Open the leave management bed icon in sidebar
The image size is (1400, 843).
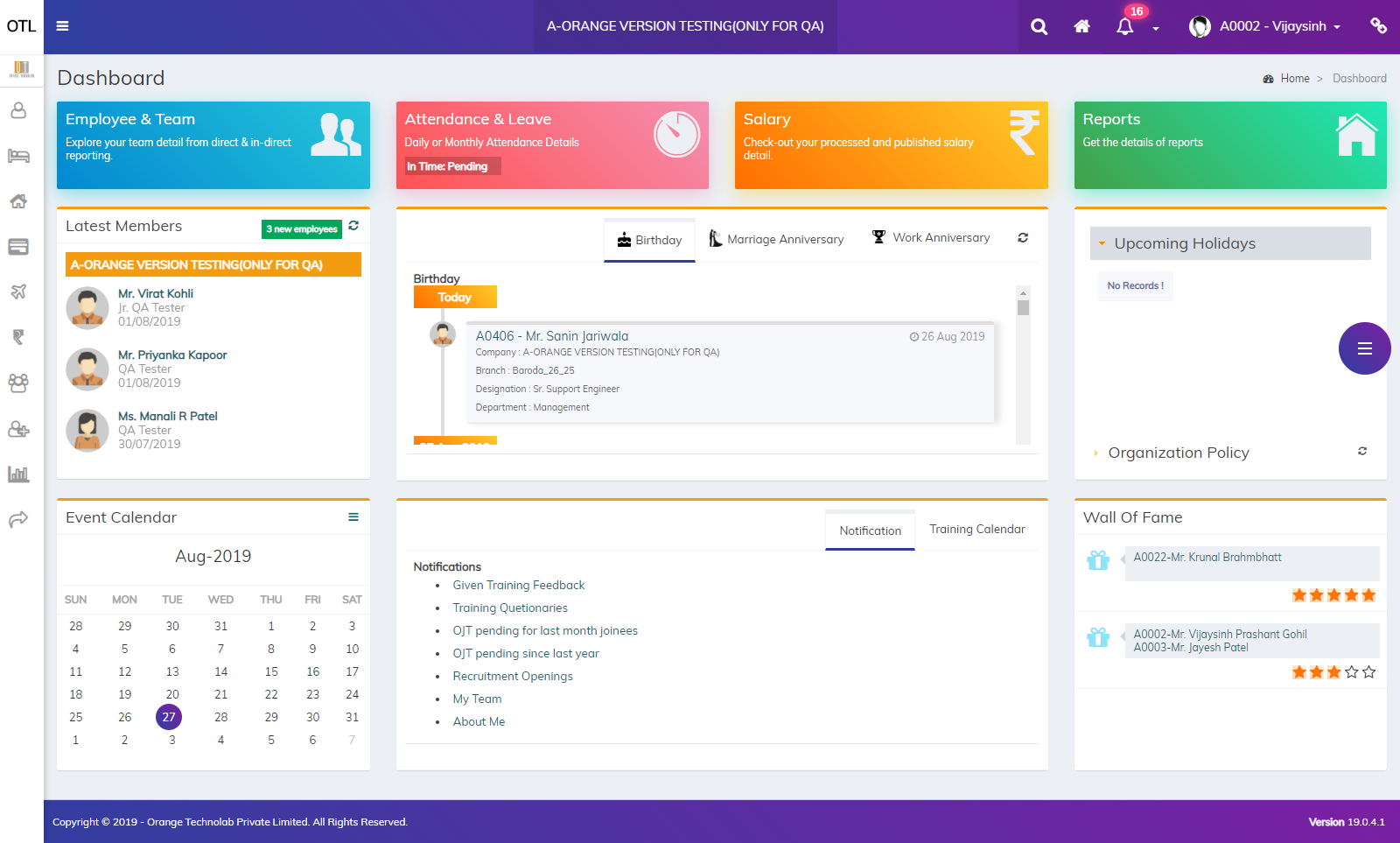(19, 156)
